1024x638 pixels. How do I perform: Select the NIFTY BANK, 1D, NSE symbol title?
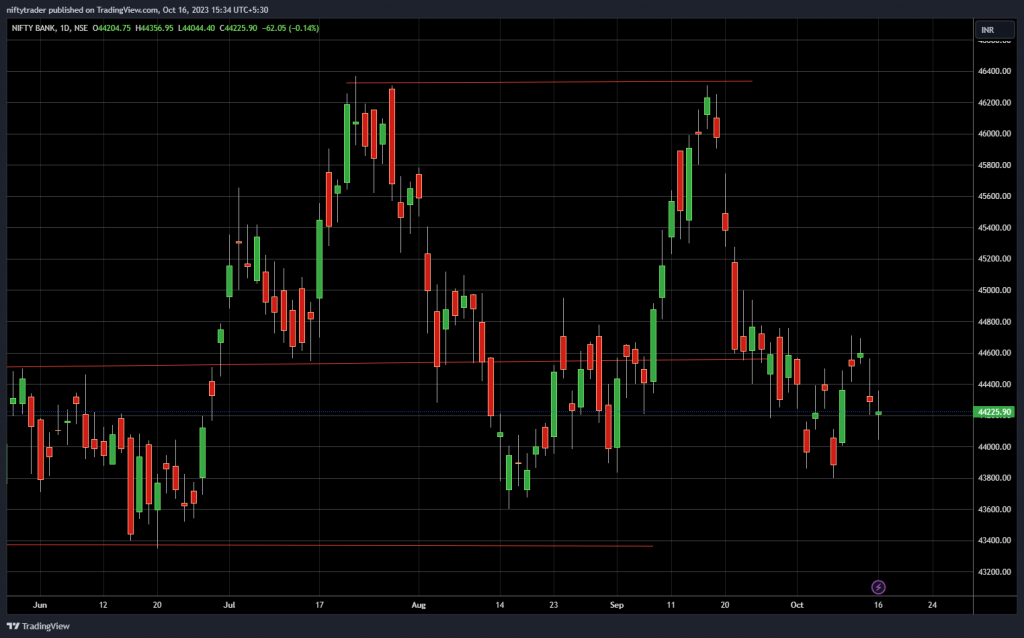[x=50, y=28]
